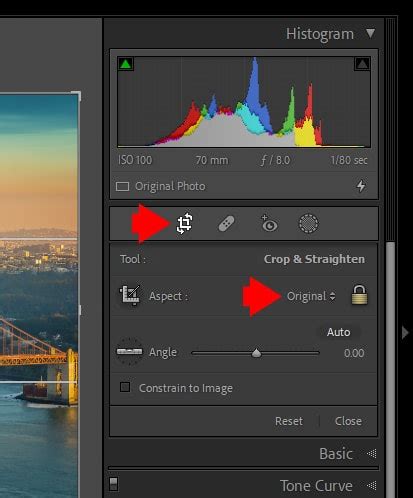This screenshot has height=498, width=413.
Task: Click the 70 mm focal length text
Action: tap(212, 160)
